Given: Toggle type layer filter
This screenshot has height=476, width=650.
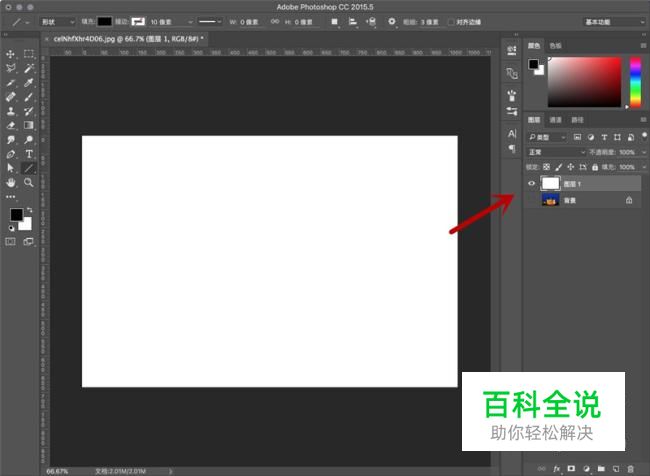Looking at the screenshot, I should pyautogui.click(x=604, y=137).
